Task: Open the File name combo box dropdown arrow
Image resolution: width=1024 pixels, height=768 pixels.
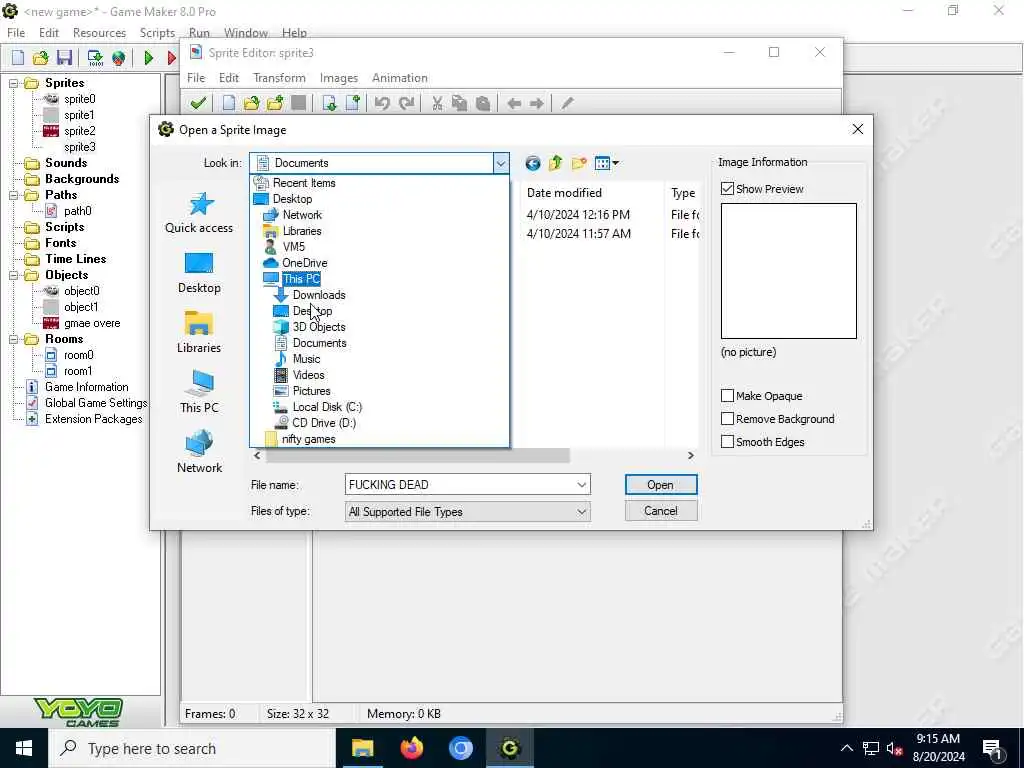Action: click(x=581, y=485)
